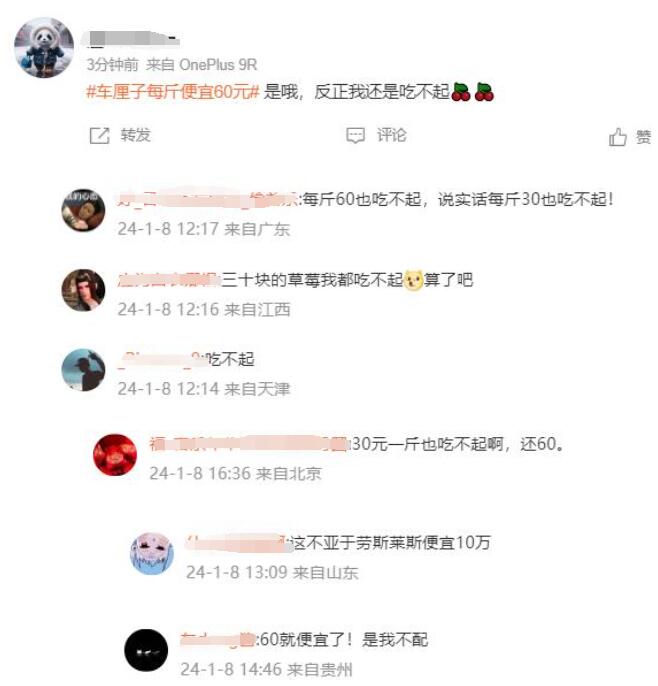Open red avatar of the Beijing commenter

115,455
